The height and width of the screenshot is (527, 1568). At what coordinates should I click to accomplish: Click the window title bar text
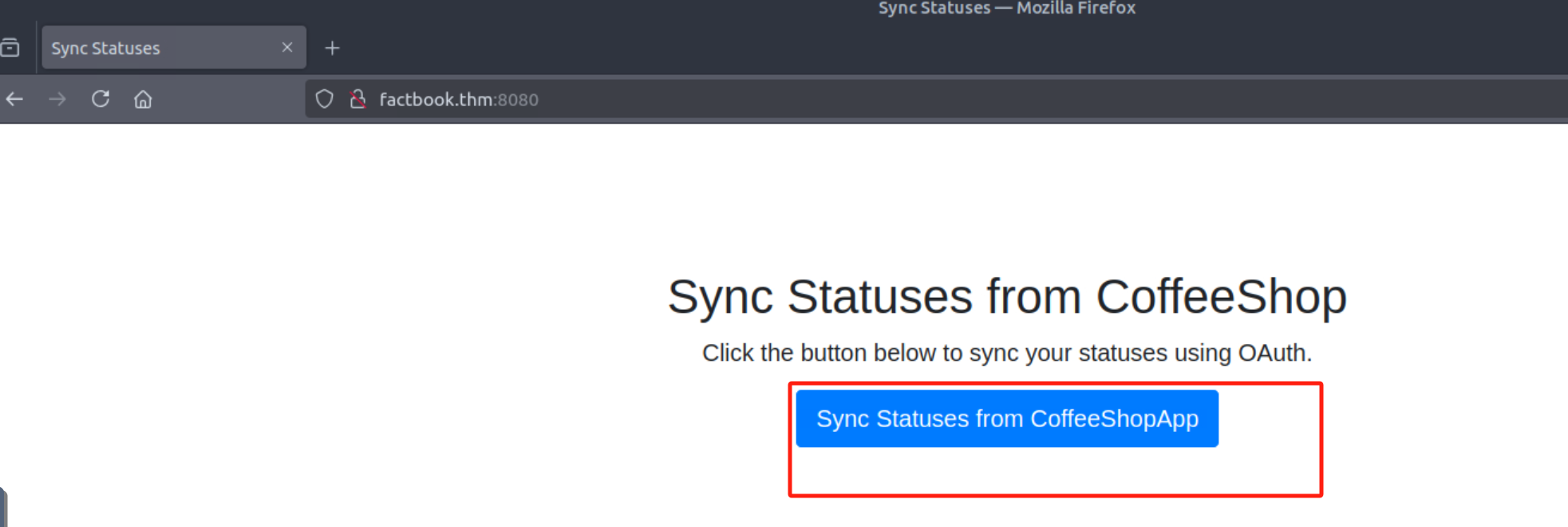tap(1006, 9)
